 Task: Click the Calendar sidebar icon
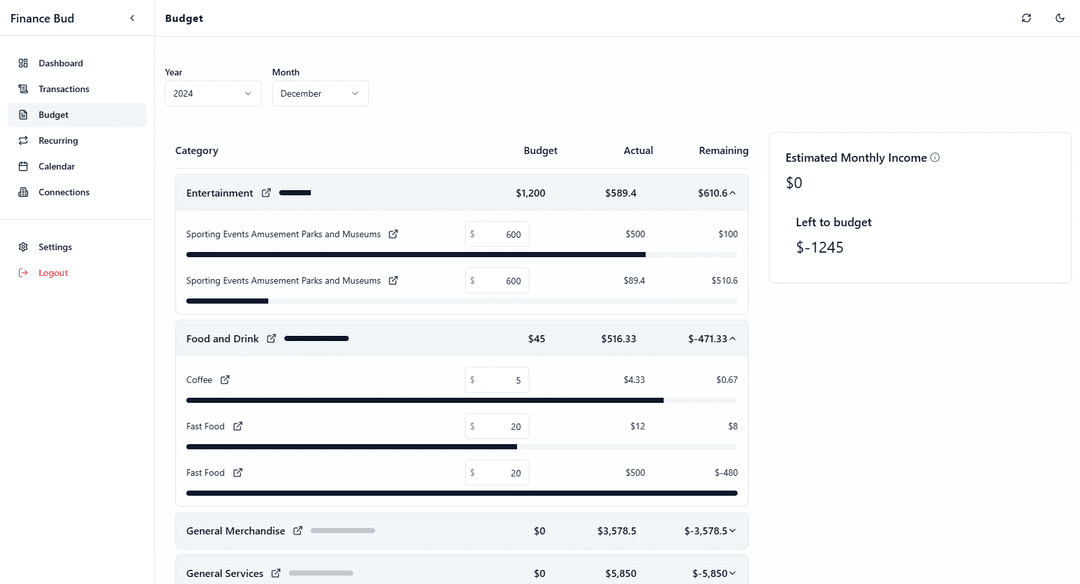[23, 167]
